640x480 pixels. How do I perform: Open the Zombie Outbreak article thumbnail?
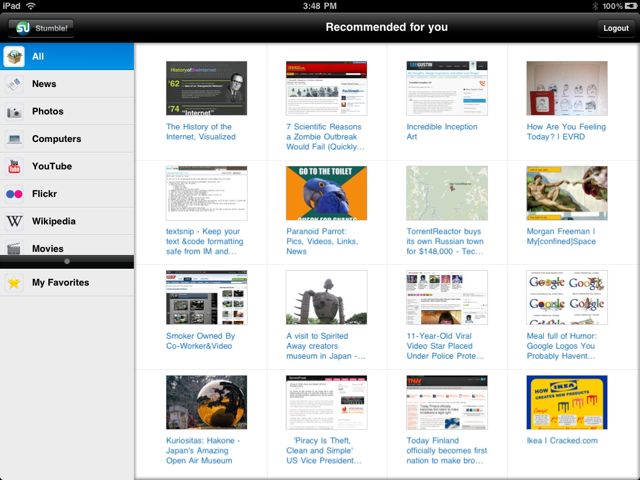(x=327, y=88)
